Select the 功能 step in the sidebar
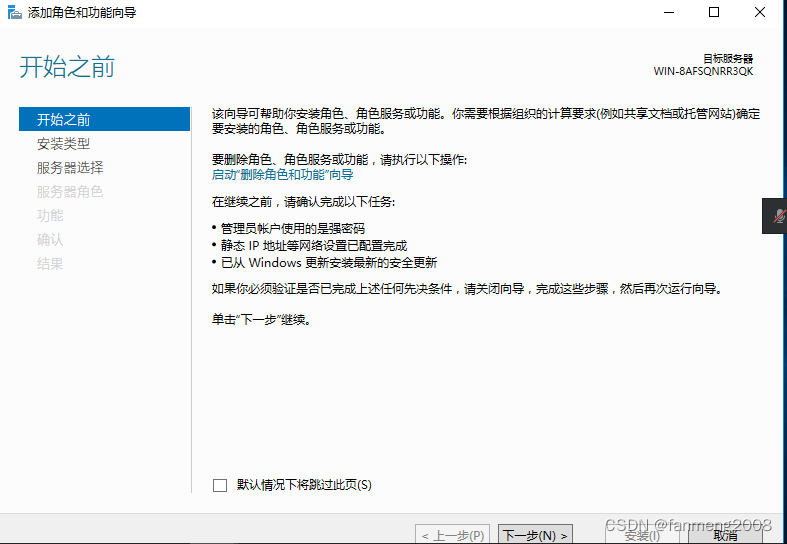This screenshot has width=787, height=544. (x=50, y=216)
